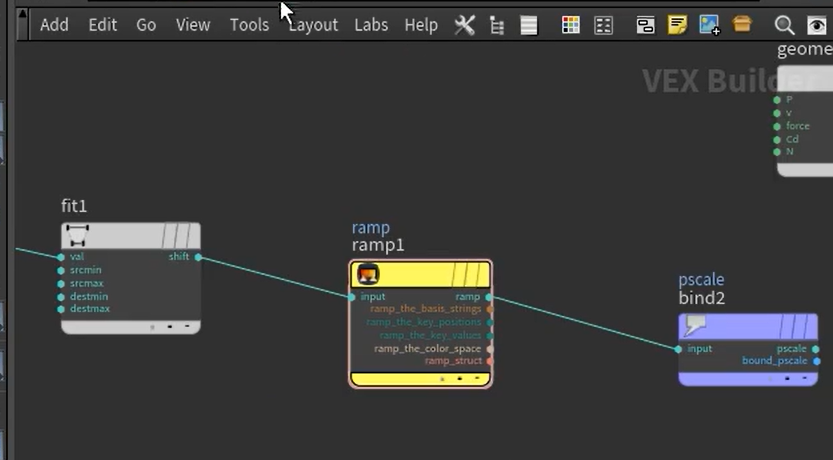The width and height of the screenshot is (833, 460).
Task: Open the node color palette icon
Action: point(571,25)
